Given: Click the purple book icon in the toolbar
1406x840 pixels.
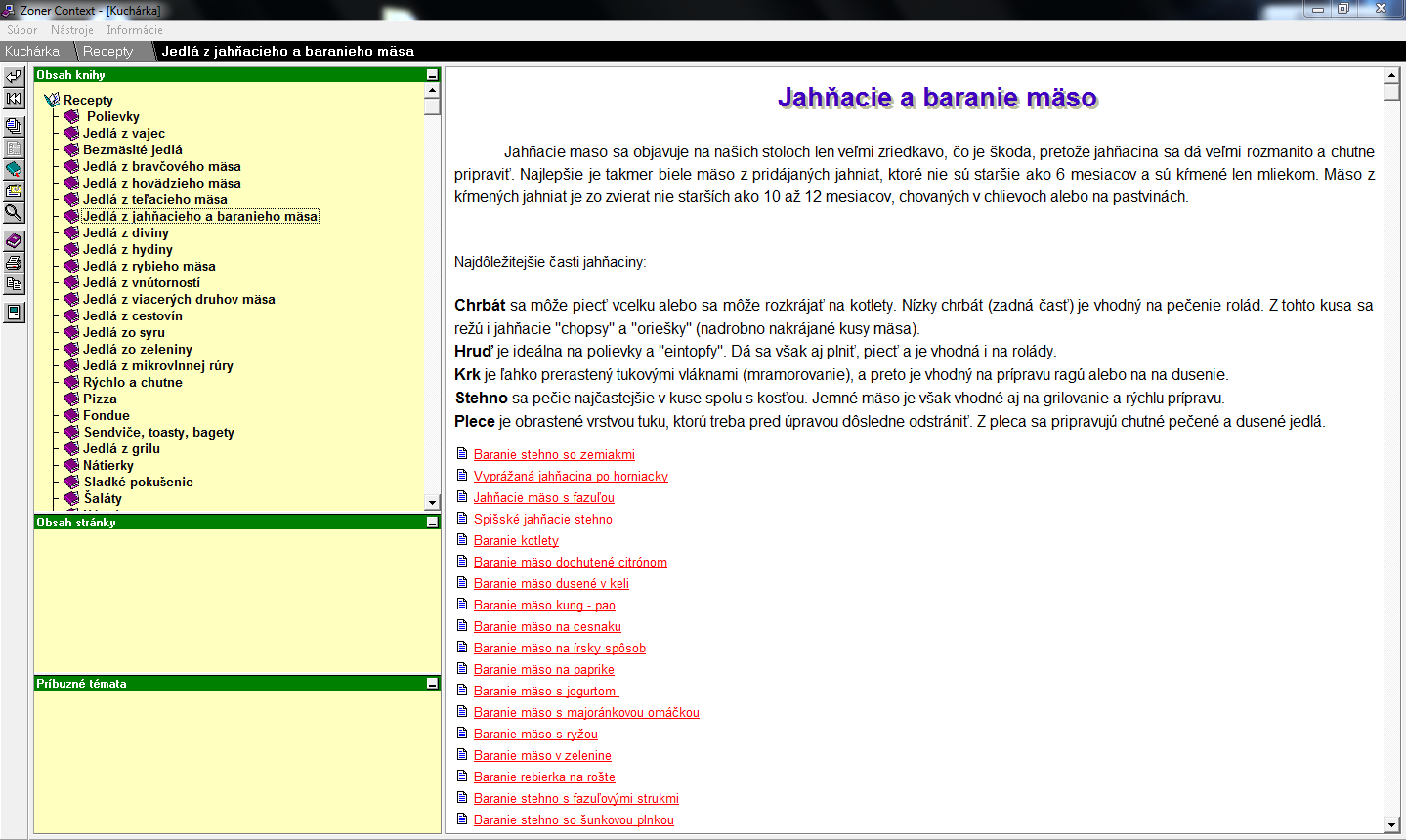Looking at the screenshot, I should click(x=14, y=240).
